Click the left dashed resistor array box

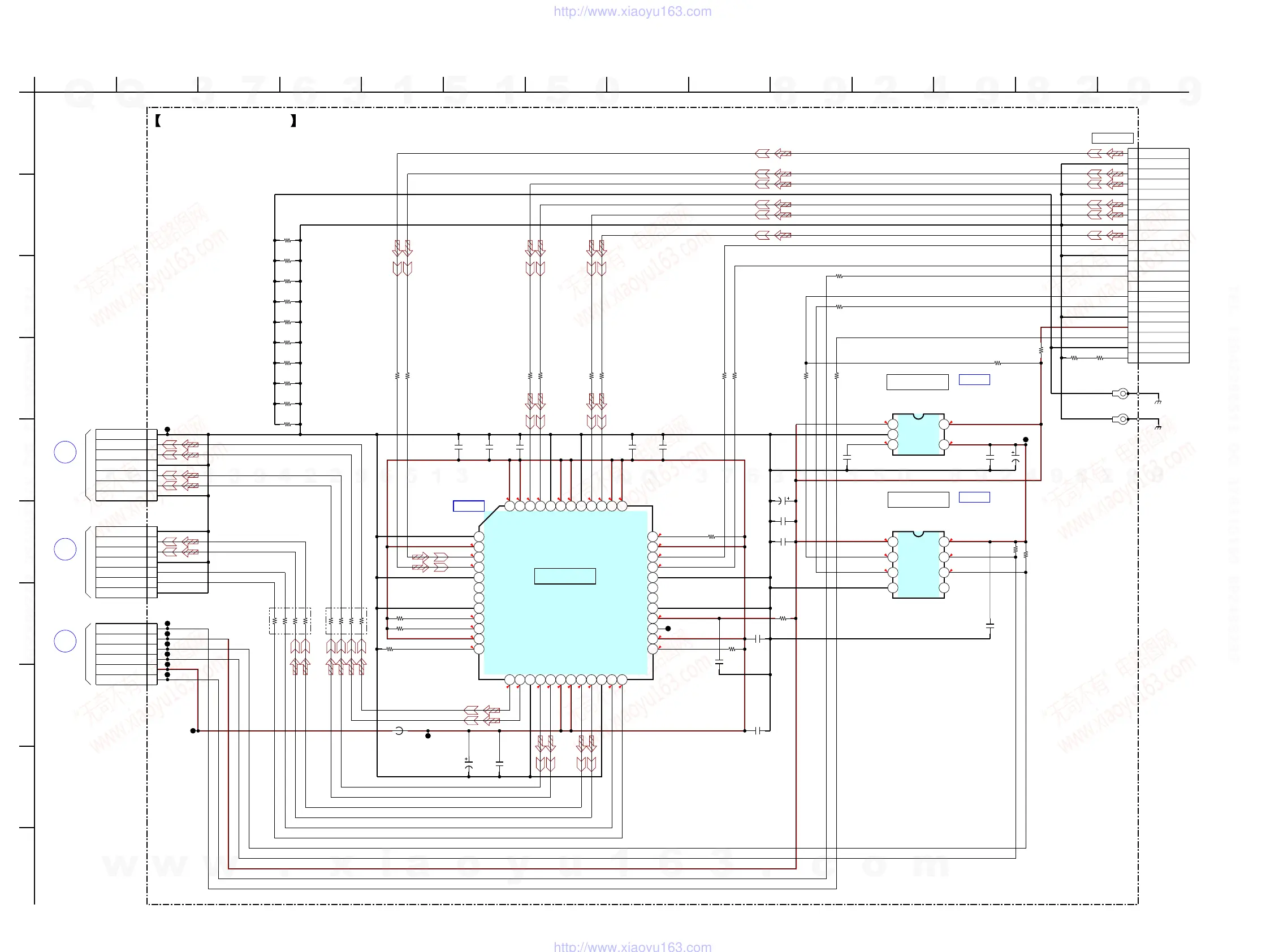(x=290, y=621)
